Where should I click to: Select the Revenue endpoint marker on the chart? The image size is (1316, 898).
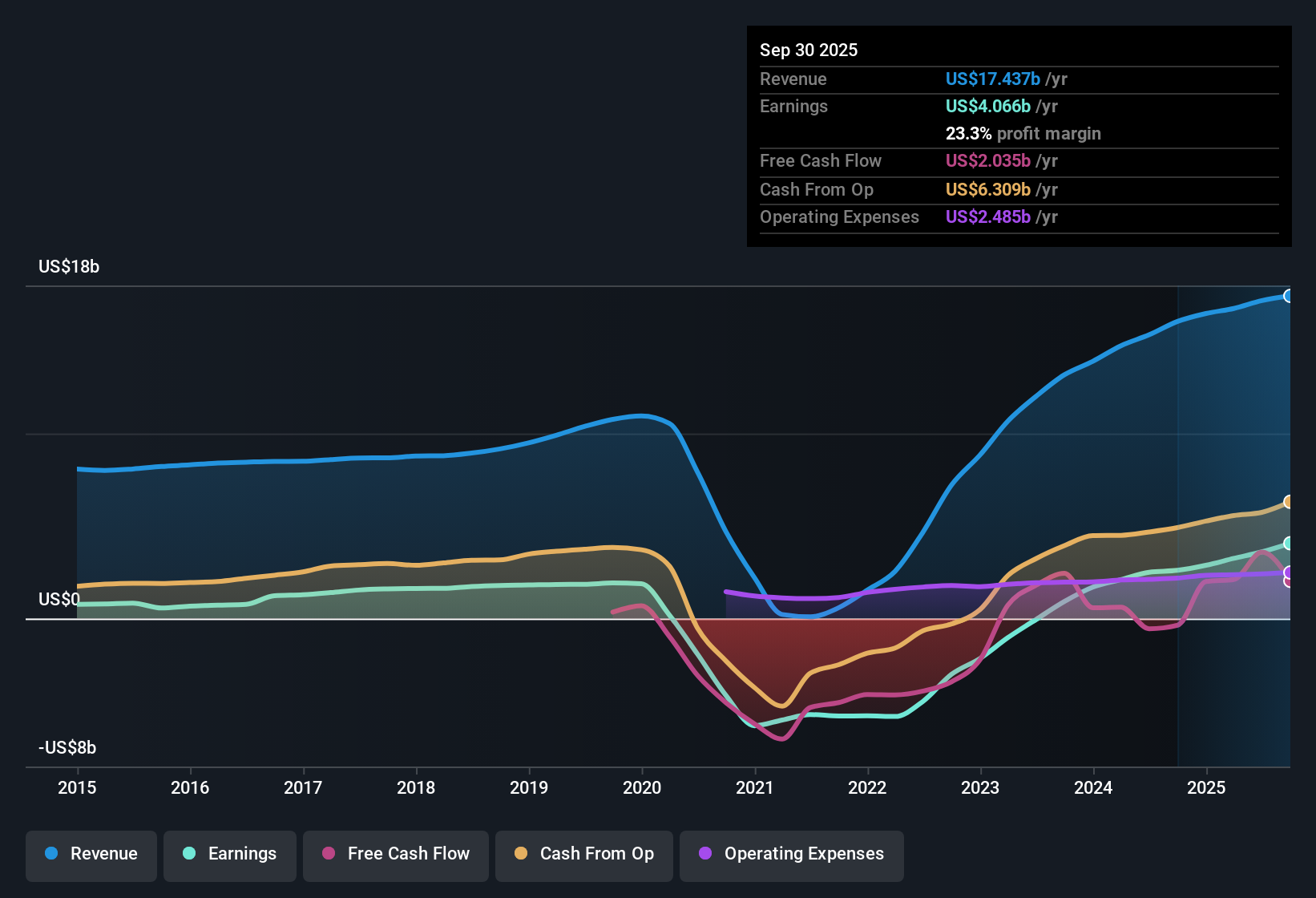pyautogui.click(x=1289, y=296)
